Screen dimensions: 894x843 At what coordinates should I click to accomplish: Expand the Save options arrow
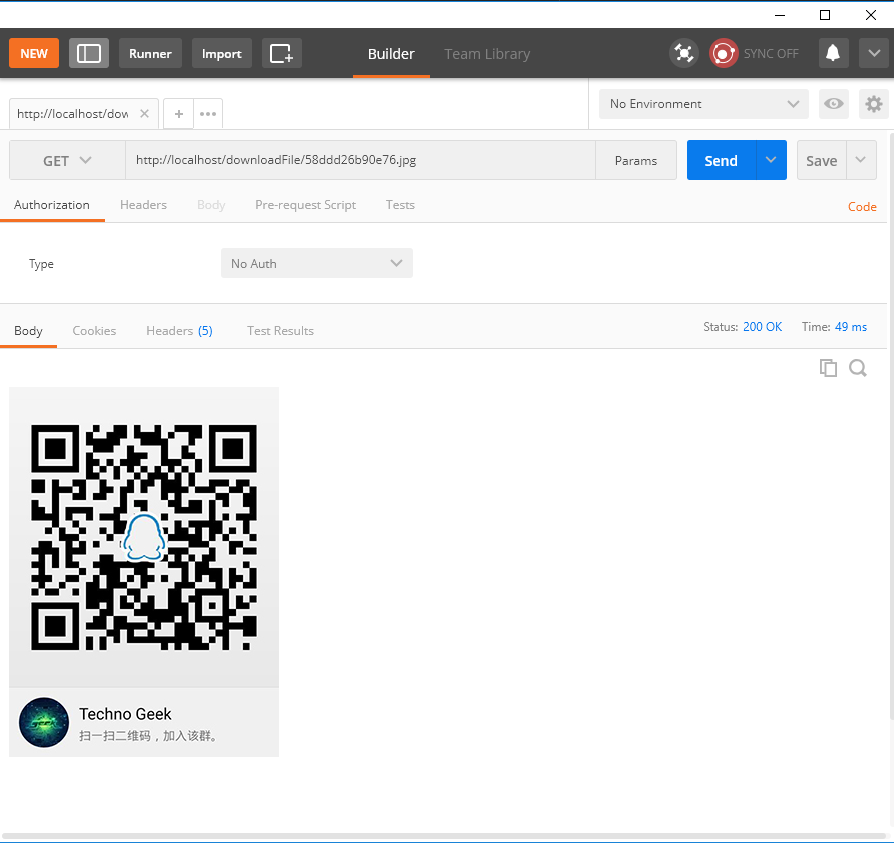point(861,160)
